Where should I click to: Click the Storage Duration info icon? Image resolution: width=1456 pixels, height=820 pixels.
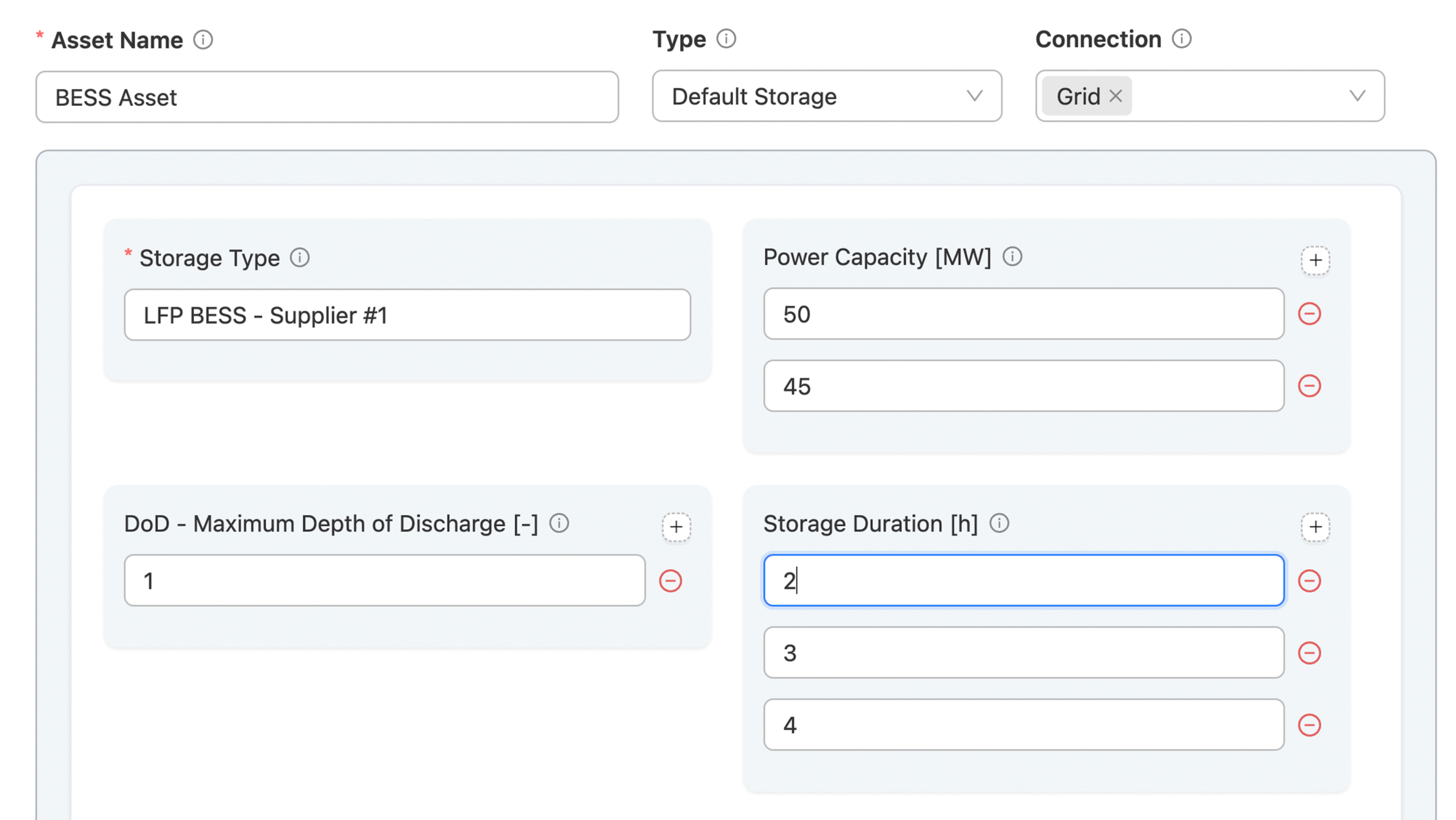(x=999, y=523)
